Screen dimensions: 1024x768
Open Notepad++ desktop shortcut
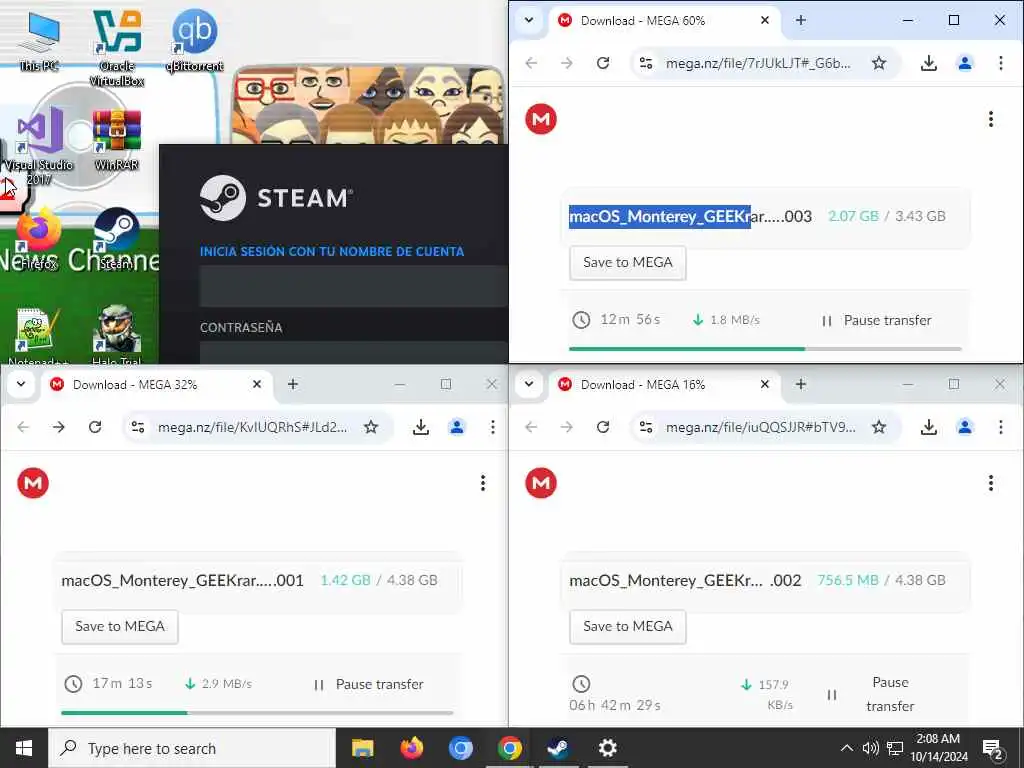pos(39,336)
